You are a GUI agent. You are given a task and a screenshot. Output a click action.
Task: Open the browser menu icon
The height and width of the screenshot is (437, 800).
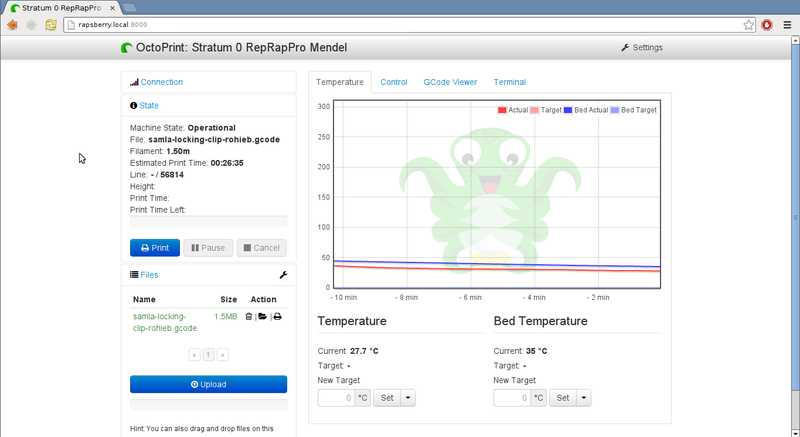[x=786, y=25]
